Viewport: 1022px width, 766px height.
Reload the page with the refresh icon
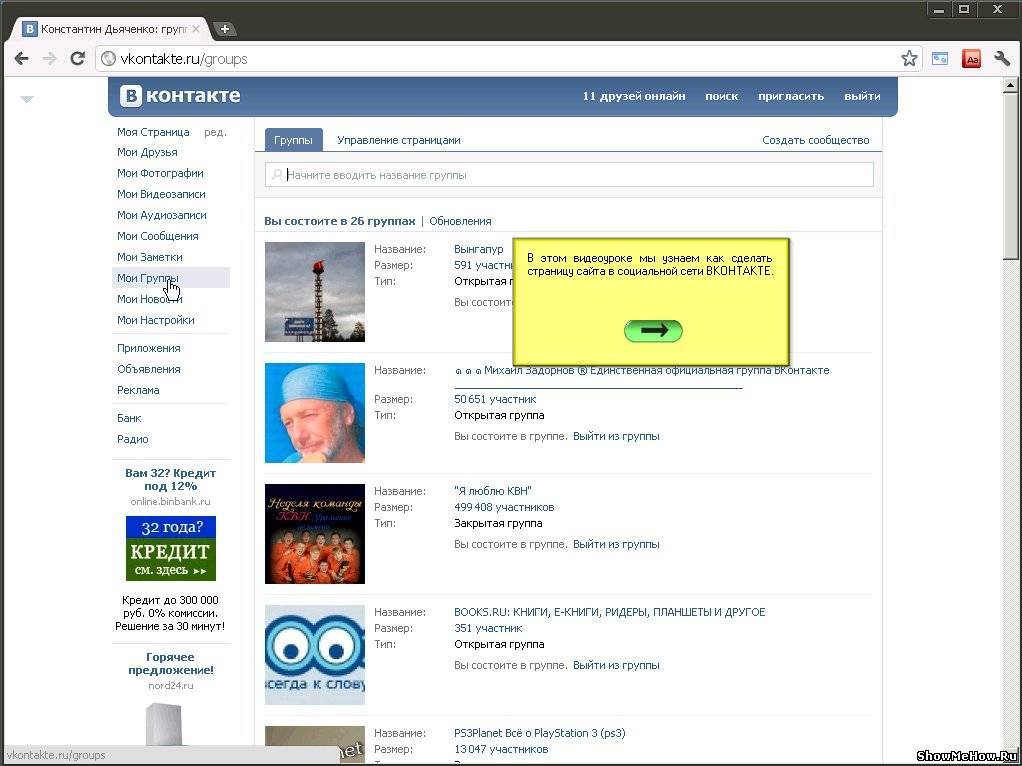78,59
